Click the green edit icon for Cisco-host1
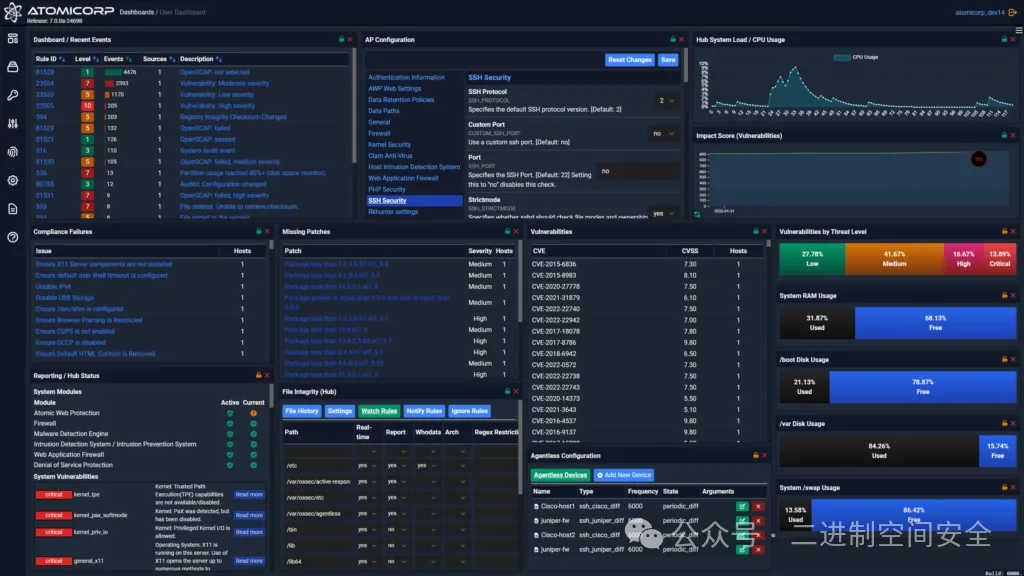The width and height of the screenshot is (1024, 576). click(x=742, y=506)
